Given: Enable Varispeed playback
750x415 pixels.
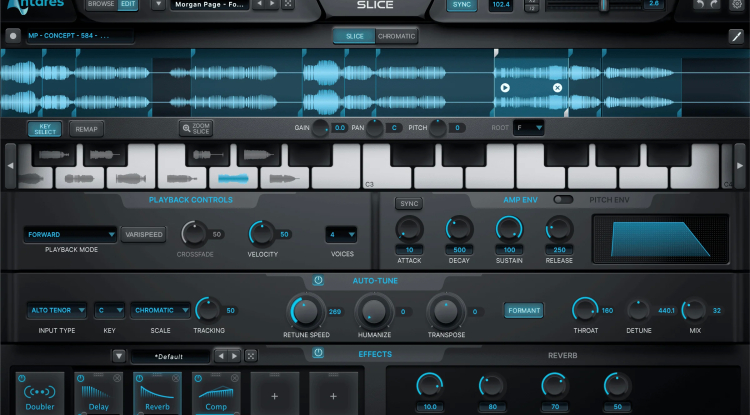Looking at the screenshot, I should point(143,234).
